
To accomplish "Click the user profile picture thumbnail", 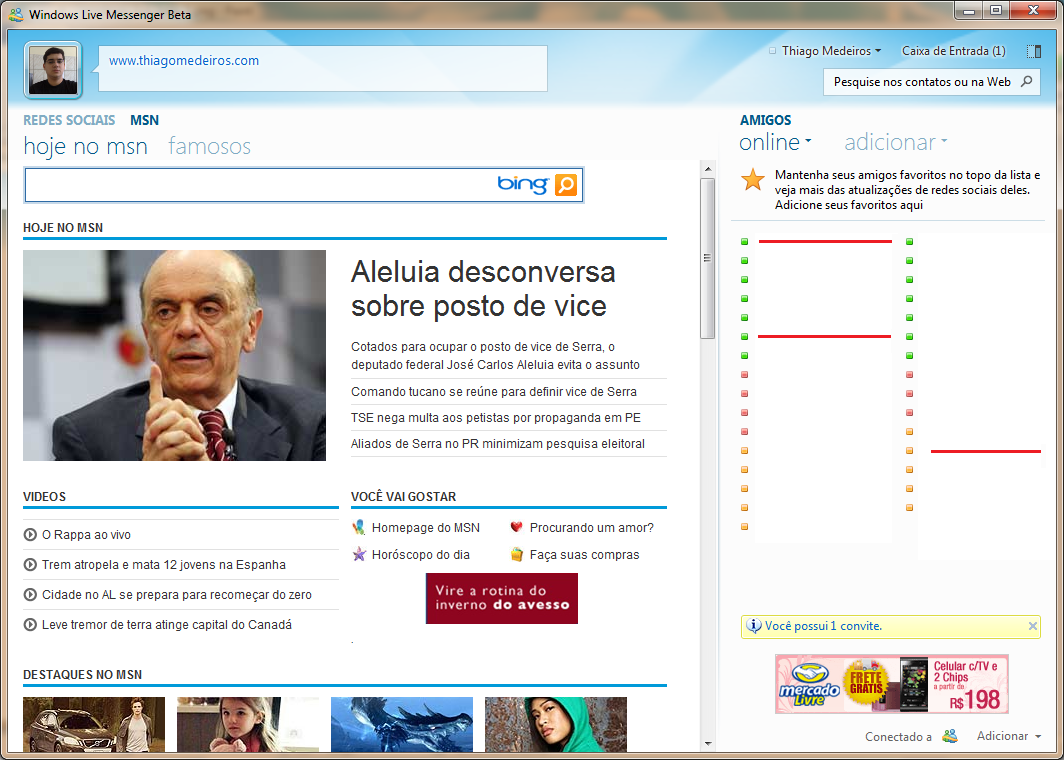I will coord(53,70).
